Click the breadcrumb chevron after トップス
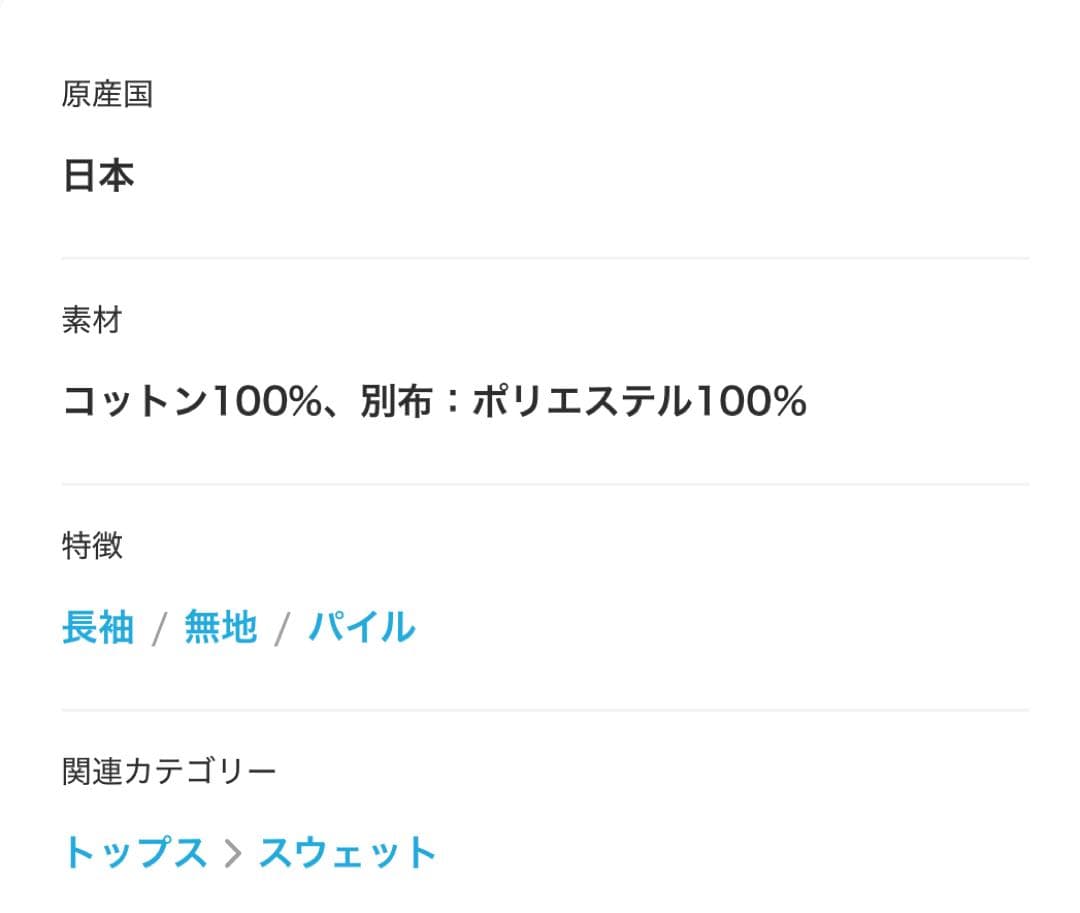The width and height of the screenshot is (1080, 913). point(233,854)
